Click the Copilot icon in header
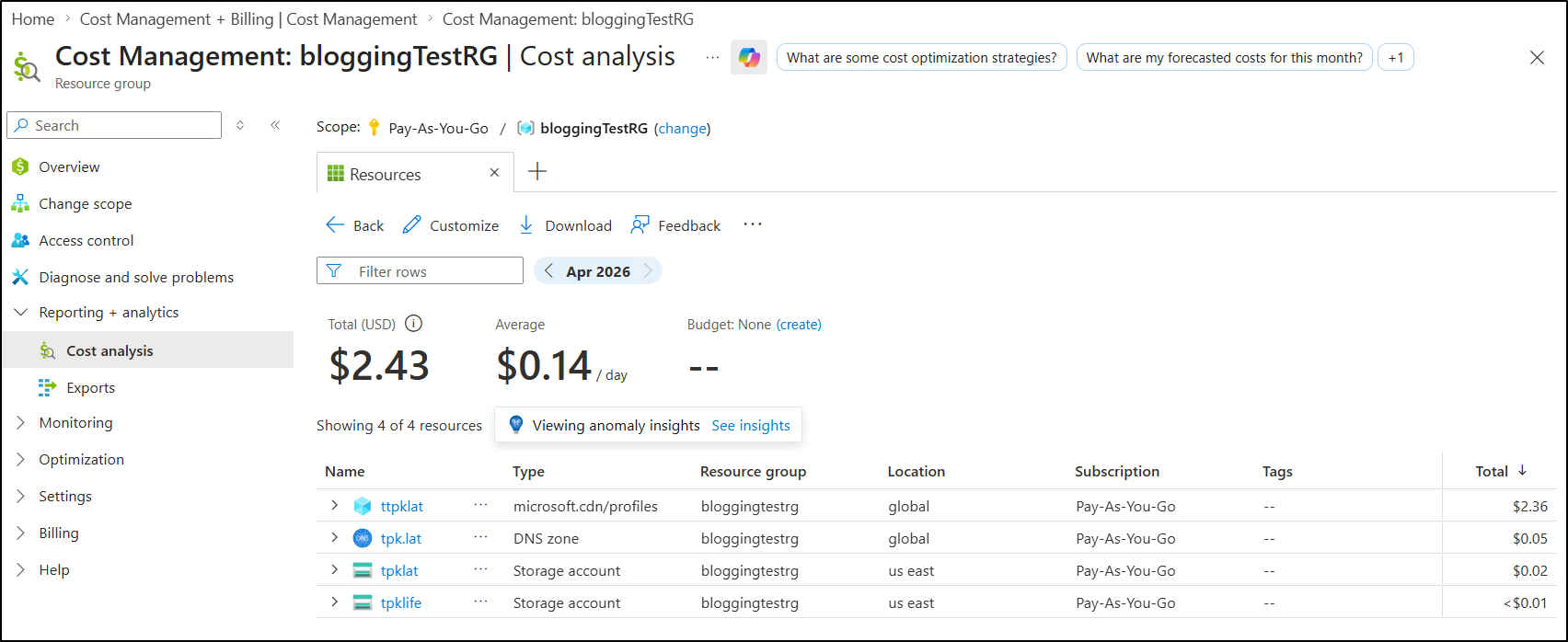 tap(748, 57)
